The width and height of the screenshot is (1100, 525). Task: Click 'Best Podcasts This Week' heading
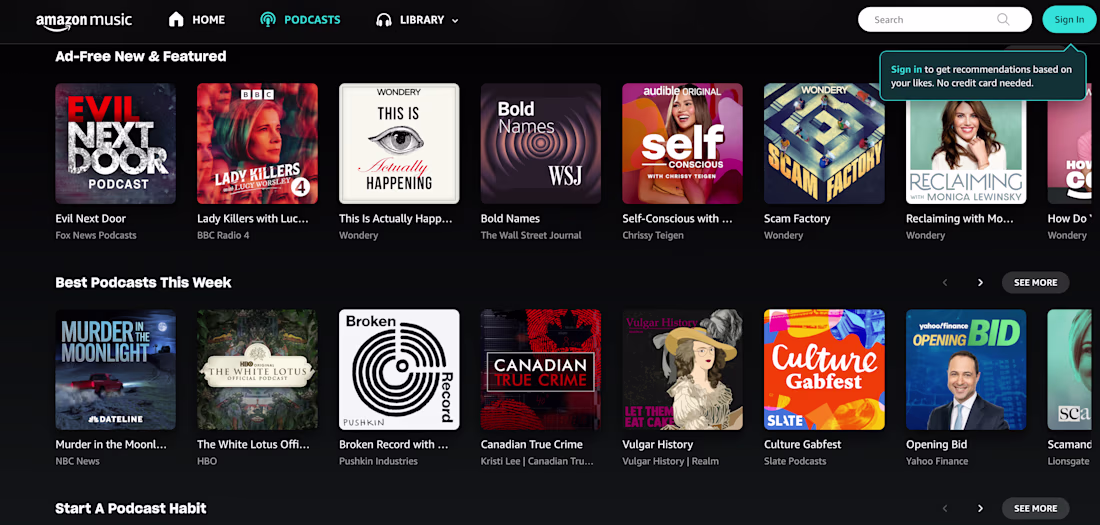pyautogui.click(x=143, y=283)
